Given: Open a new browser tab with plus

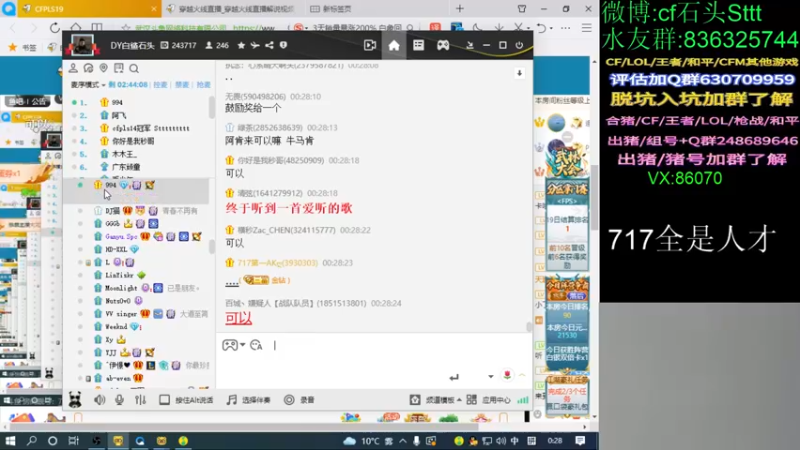Looking at the screenshot, I should [x=460, y=9].
